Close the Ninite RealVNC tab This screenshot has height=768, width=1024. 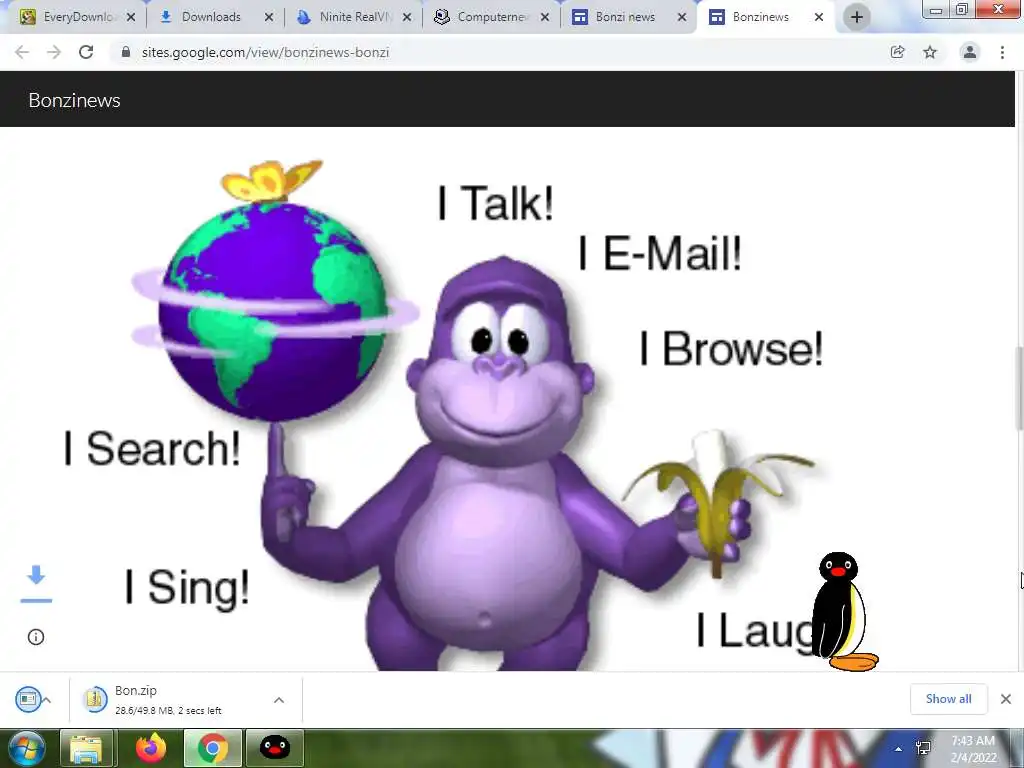coord(407,17)
